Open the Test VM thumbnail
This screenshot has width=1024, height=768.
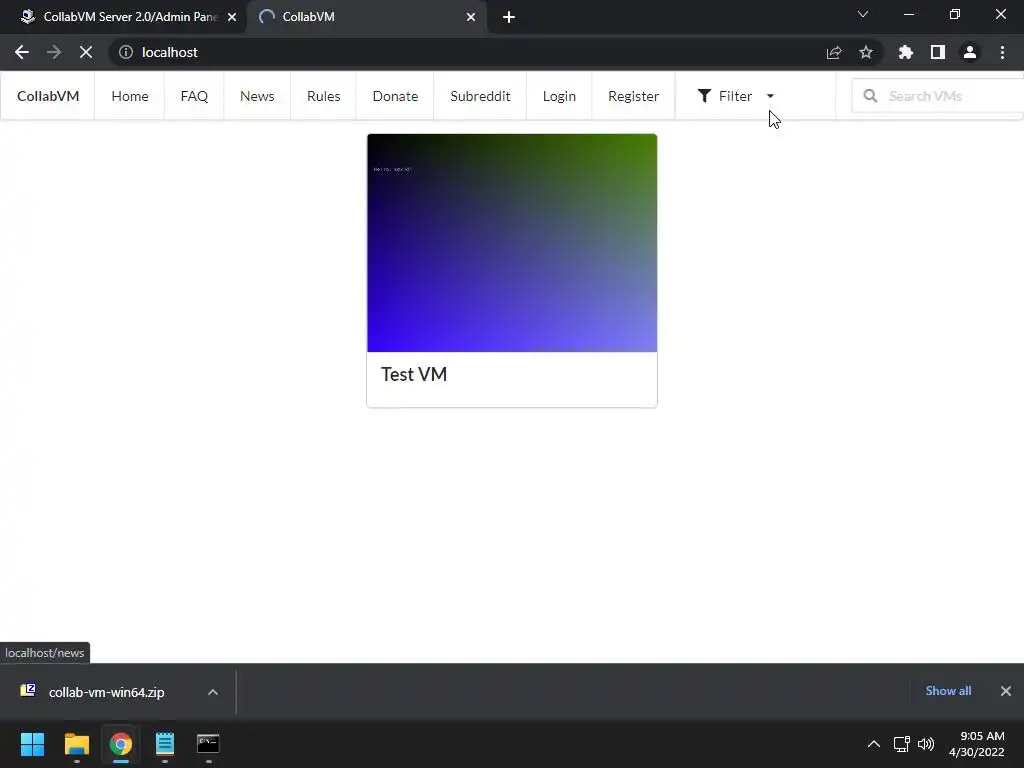click(512, 243)
